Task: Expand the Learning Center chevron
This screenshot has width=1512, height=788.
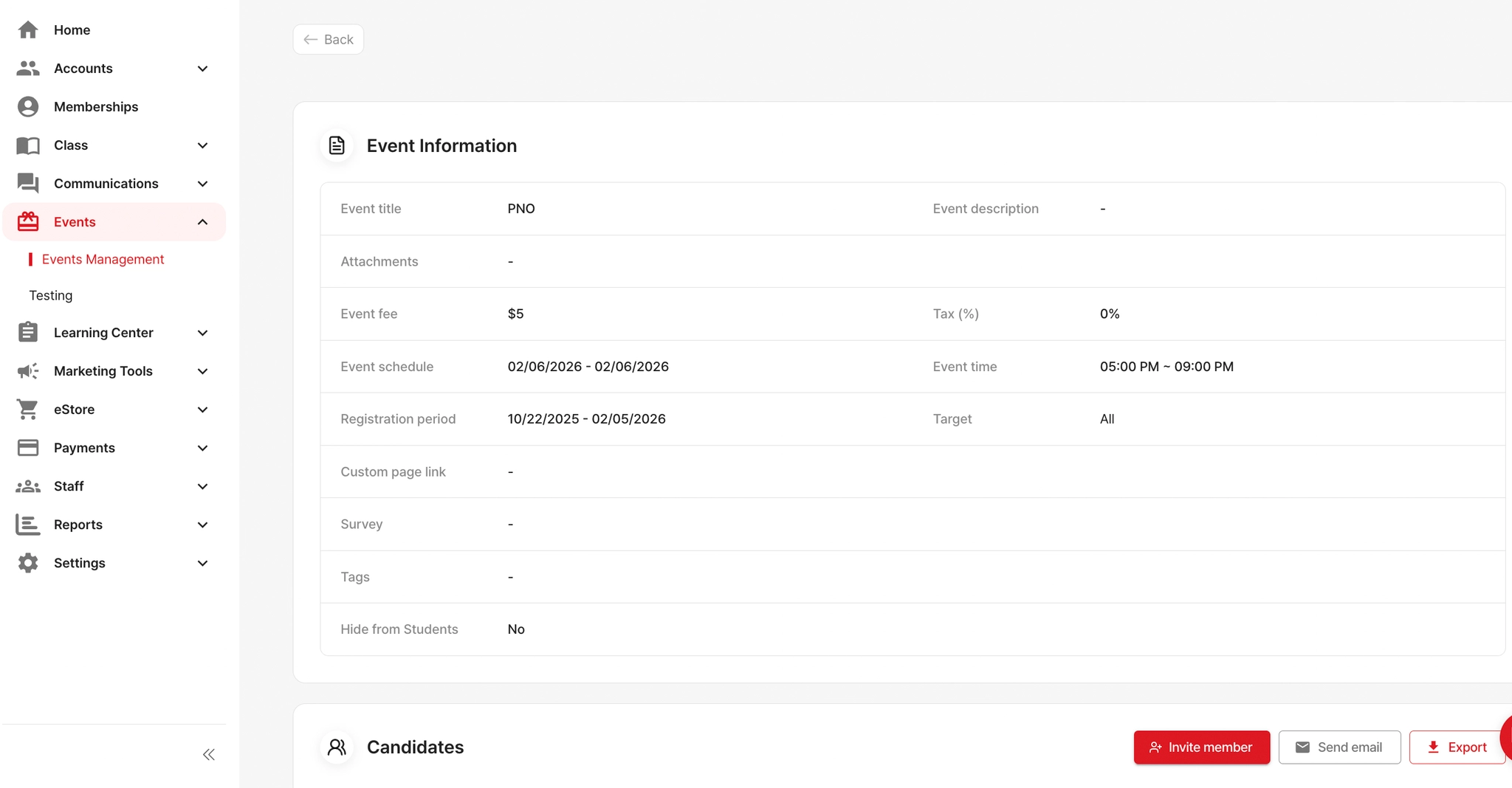Action: (x=203, y=333)
